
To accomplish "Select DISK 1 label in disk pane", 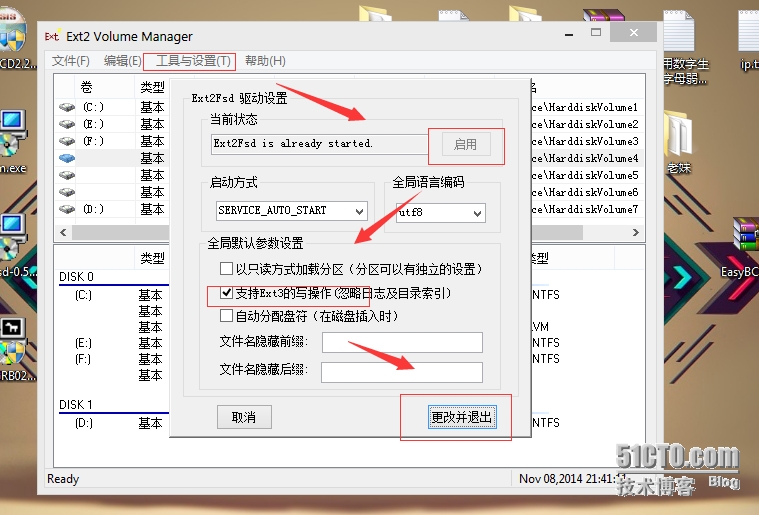I will [76, 404].
